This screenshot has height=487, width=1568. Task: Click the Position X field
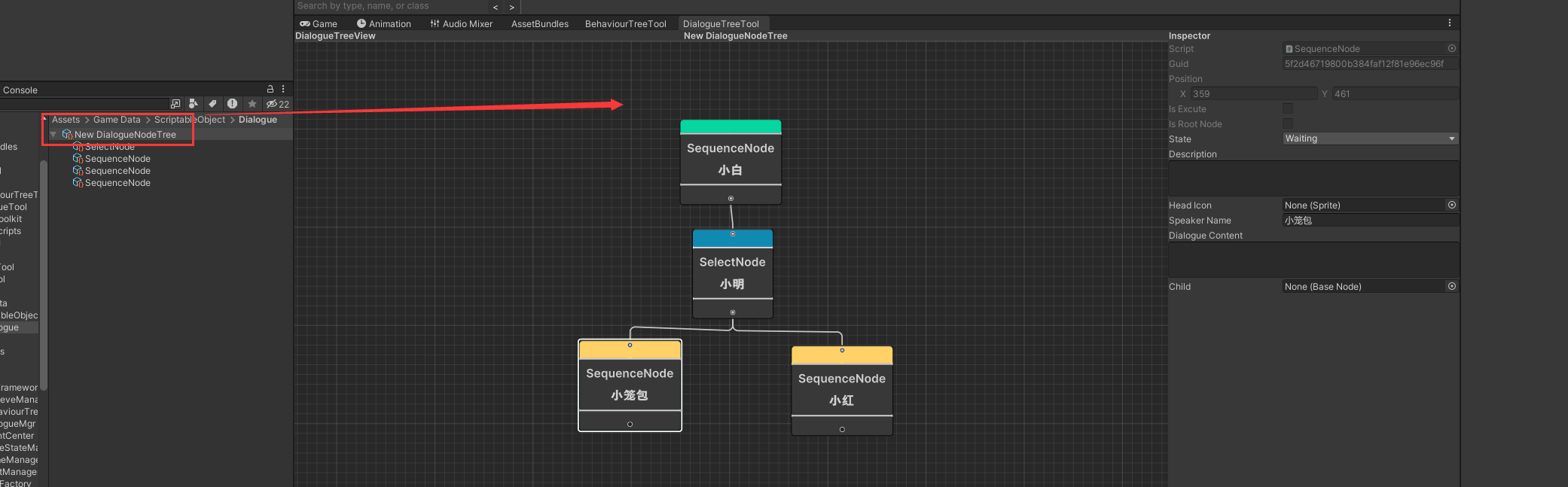1253,94
